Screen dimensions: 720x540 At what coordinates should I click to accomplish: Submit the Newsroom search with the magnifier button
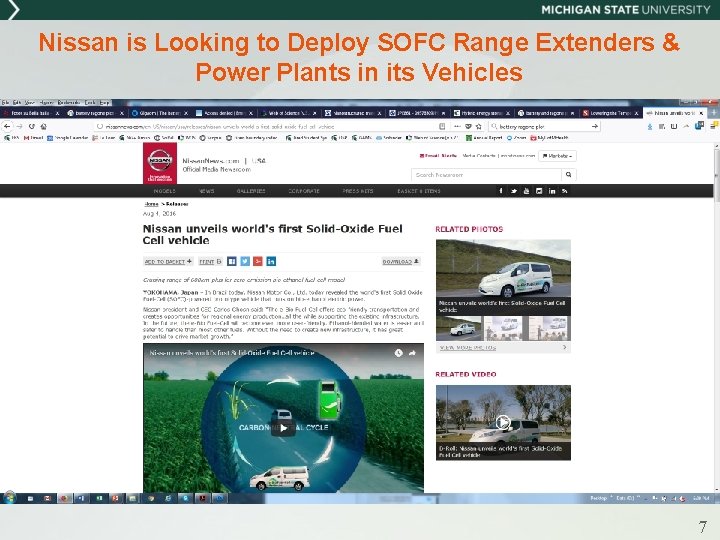pyautogui.click(x=568, y=174)
